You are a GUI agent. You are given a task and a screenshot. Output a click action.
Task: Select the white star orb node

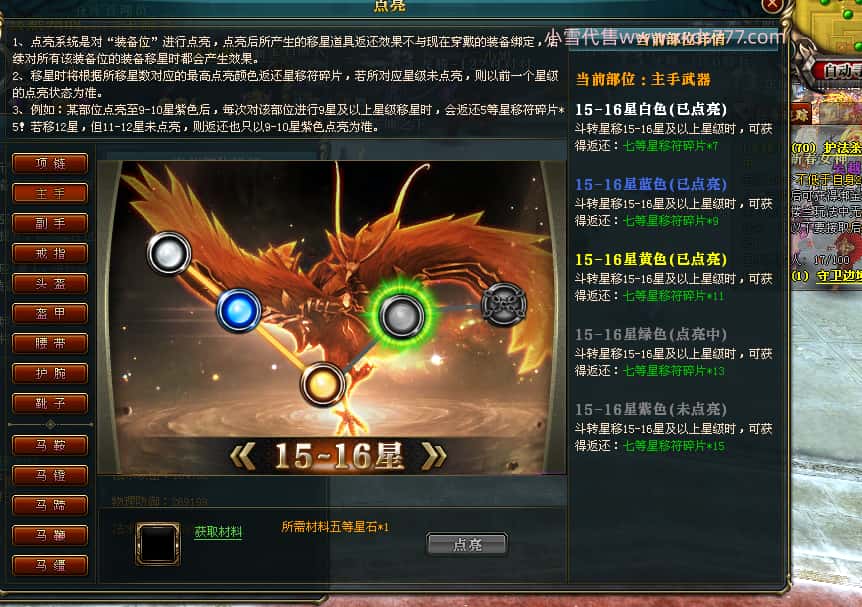tap(169, 253)
